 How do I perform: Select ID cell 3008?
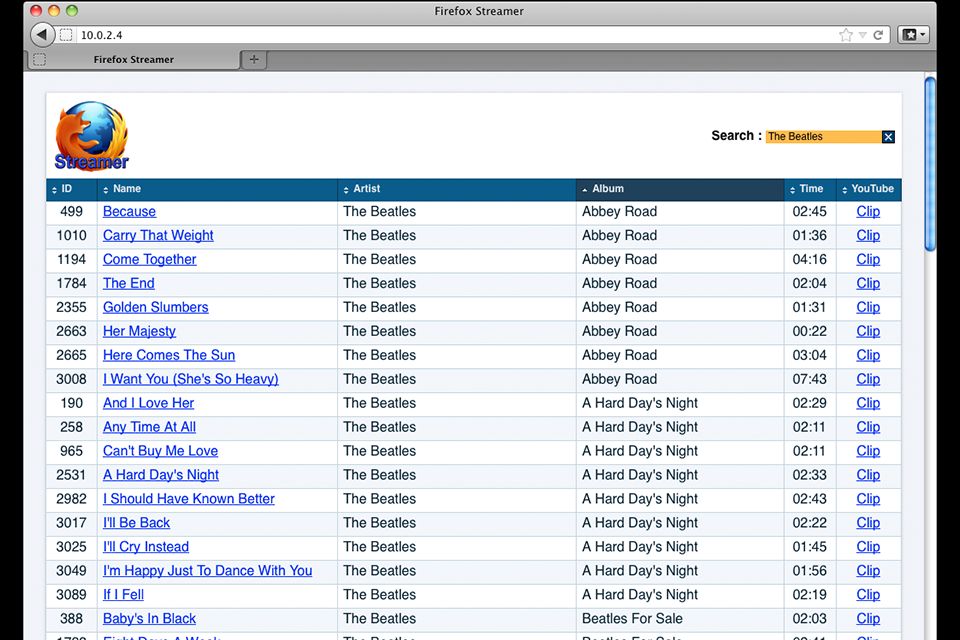tap(72, 379)
